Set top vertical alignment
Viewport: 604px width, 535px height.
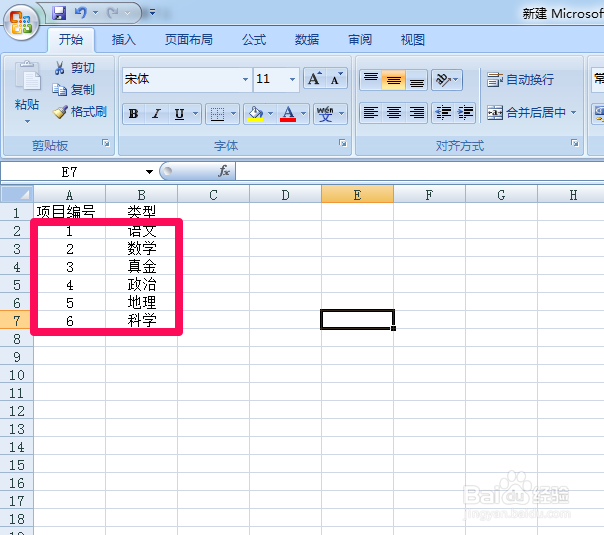pos(371,80)
